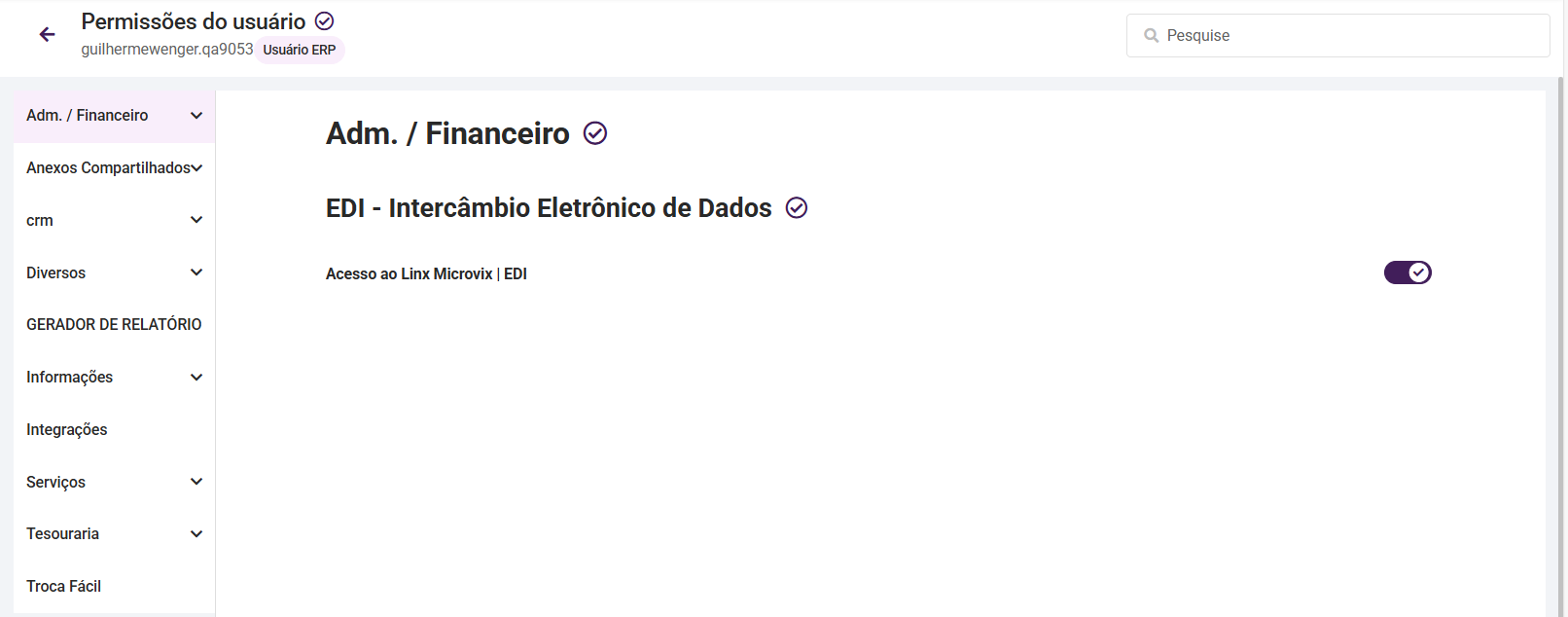This screenshot has width=1568, height=617.
Task: Expand the Adm. / Financeiro chevron
Action: (x=196, y=116)
